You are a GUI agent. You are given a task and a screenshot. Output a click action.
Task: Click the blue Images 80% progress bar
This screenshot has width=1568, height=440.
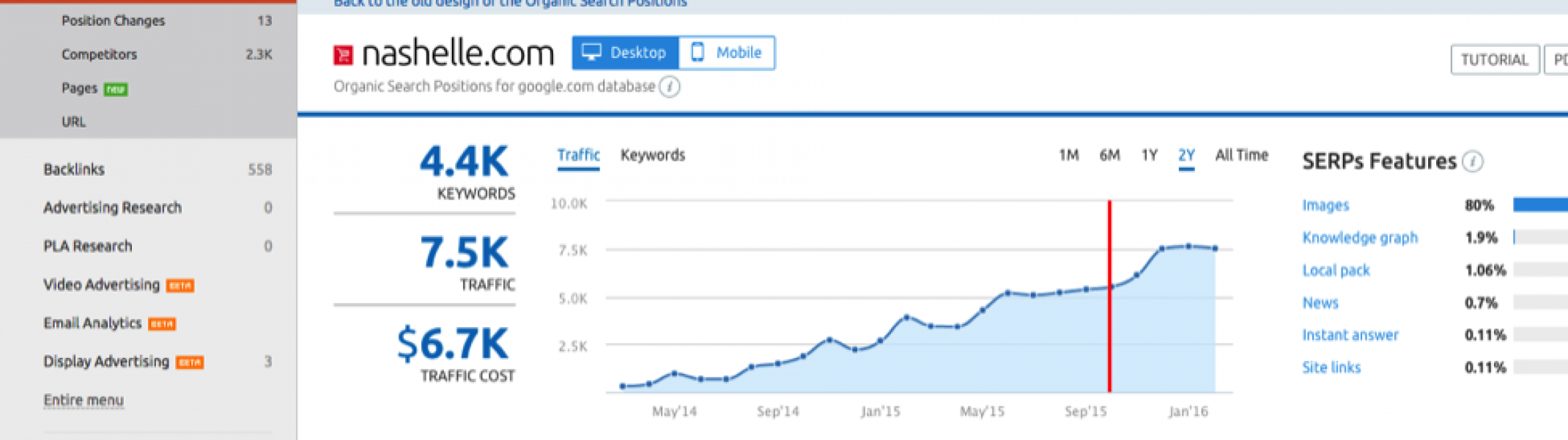[1540, 205]
